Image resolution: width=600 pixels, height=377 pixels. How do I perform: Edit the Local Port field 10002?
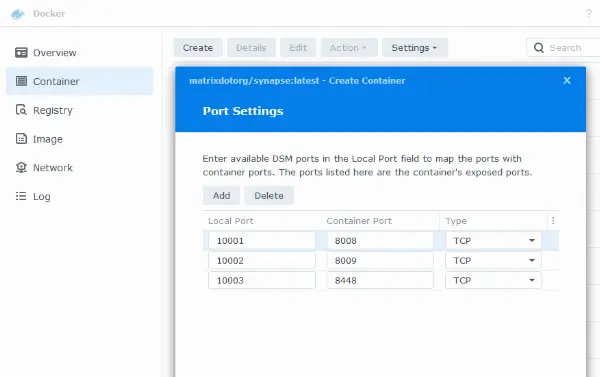tap(262, 261)
